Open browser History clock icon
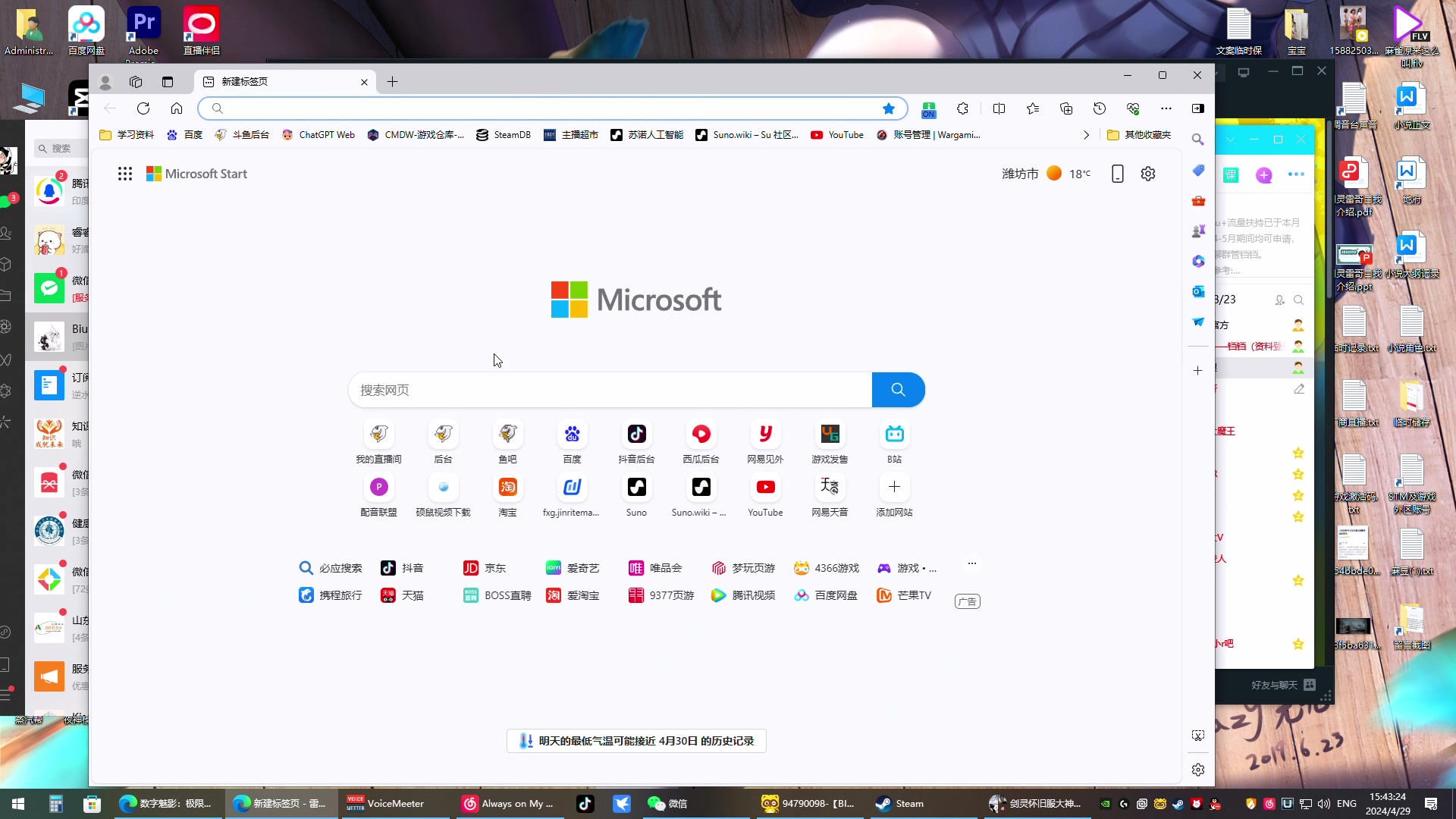 (1100, 108)
